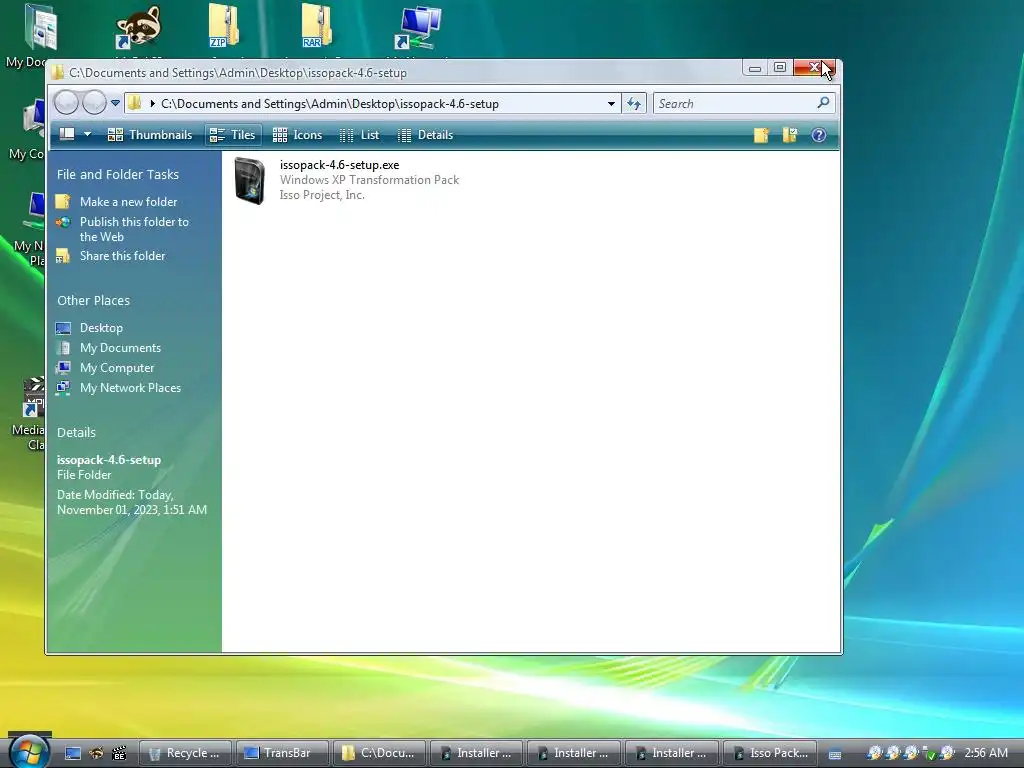Click the issopack-4.6-setup.exe file name
1024x768 pixels.
(339, 165)
